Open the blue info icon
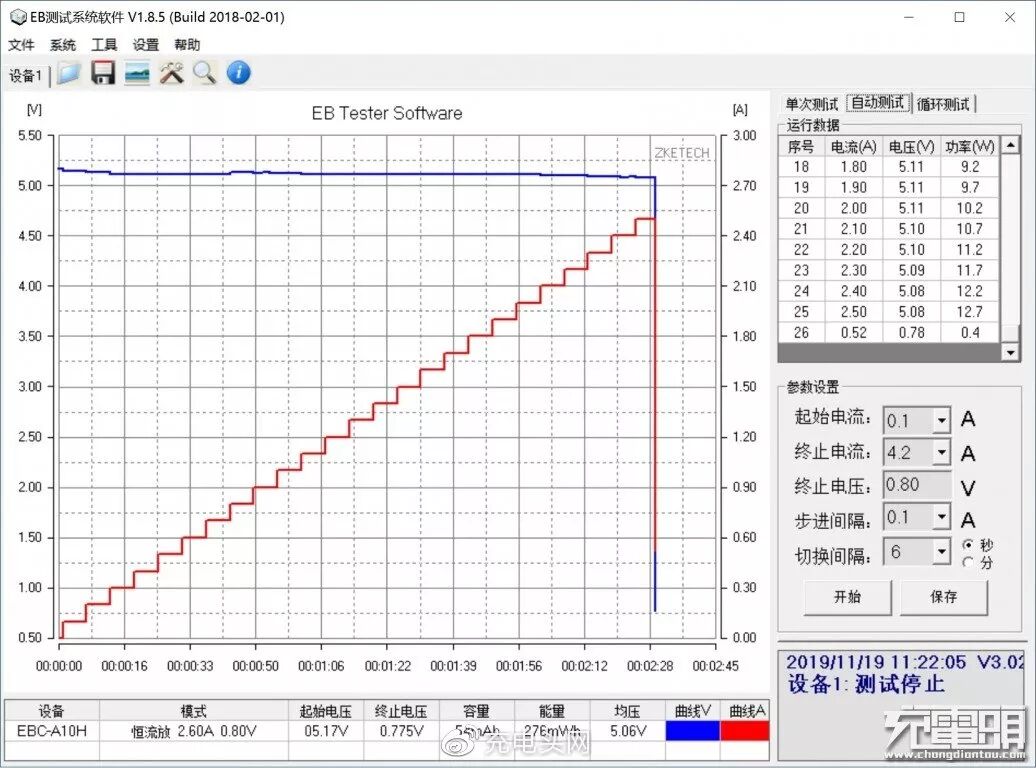Screen dimensions: 1036x768 pos(239,73)
